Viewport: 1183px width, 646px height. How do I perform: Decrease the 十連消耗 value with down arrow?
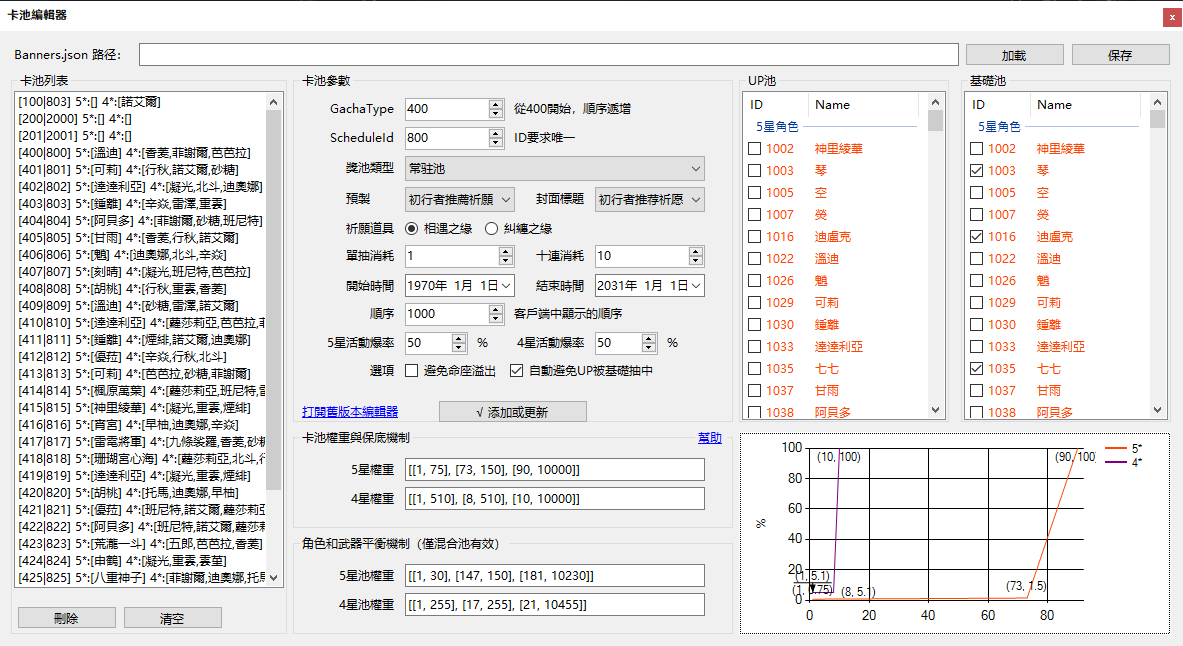coord(696,261)
